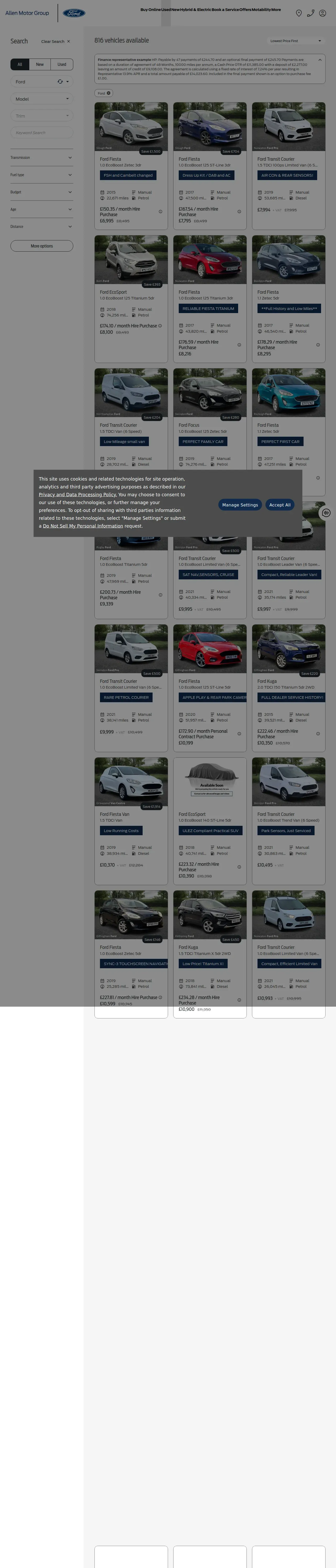Show finance info for £172.90 Fiesta ST-Line
336x1568 pixels.
pyautogui.click(x=239, y=734)
